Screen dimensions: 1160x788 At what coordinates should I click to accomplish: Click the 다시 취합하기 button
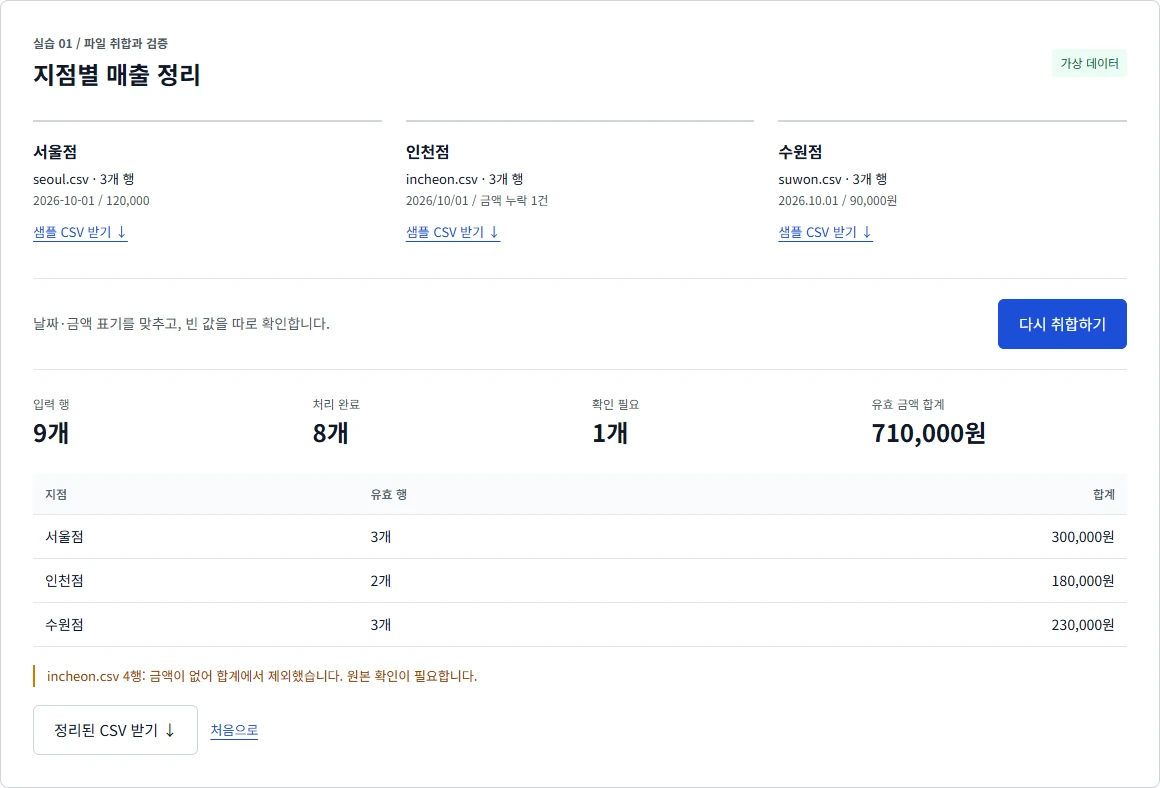coord(1062,324)
